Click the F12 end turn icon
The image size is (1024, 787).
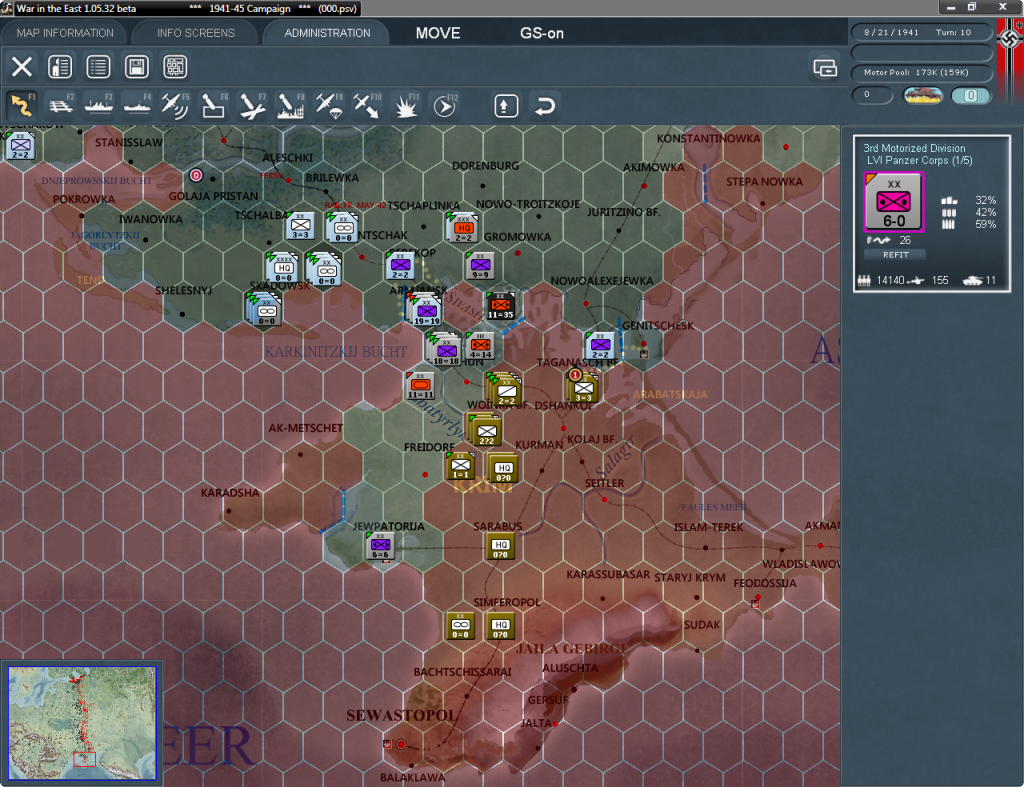click(x=444, y=105)
